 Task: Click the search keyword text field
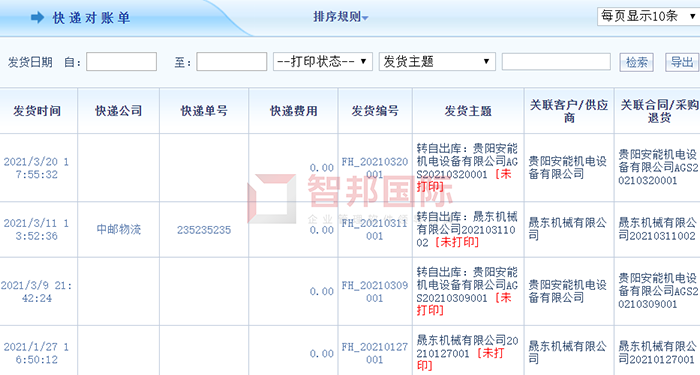tap(556, 62)
